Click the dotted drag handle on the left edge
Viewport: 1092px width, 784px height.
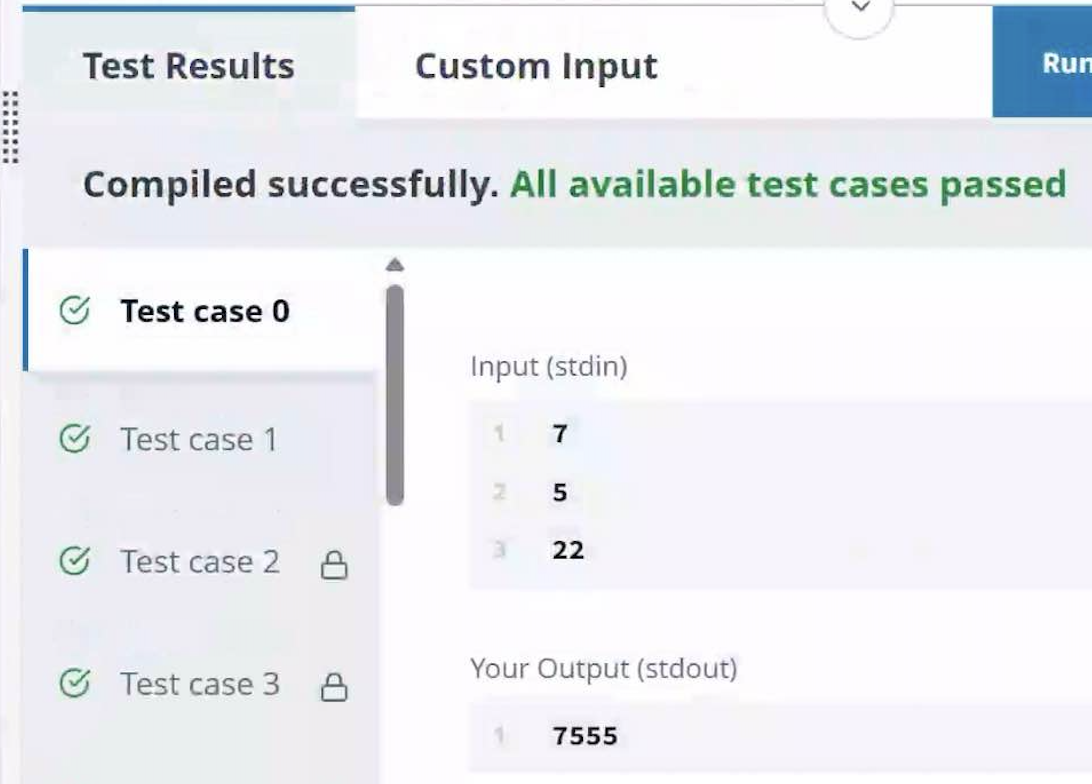pos(10,127)
